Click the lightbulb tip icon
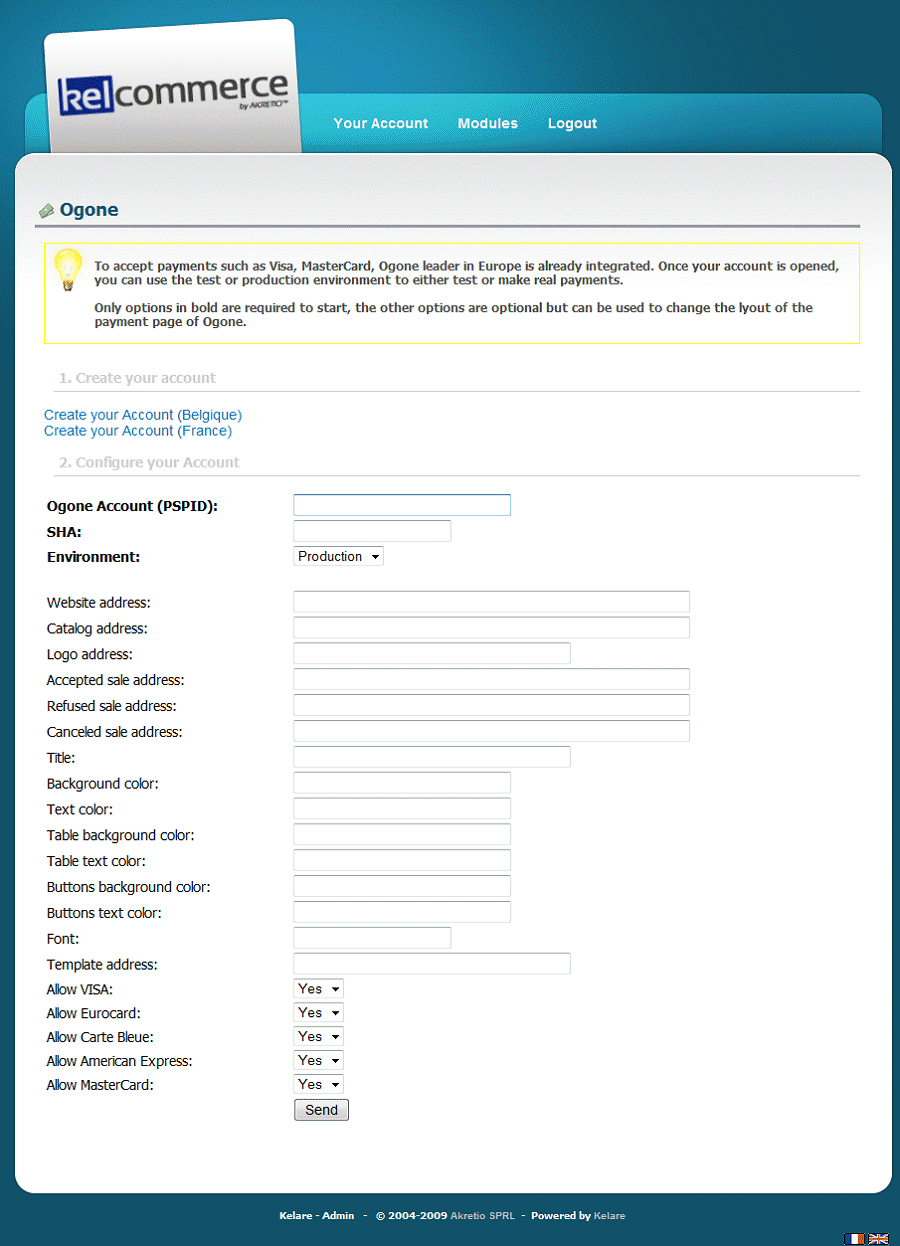Viewport: 900px width, 1246px height. tap(67, 270)
